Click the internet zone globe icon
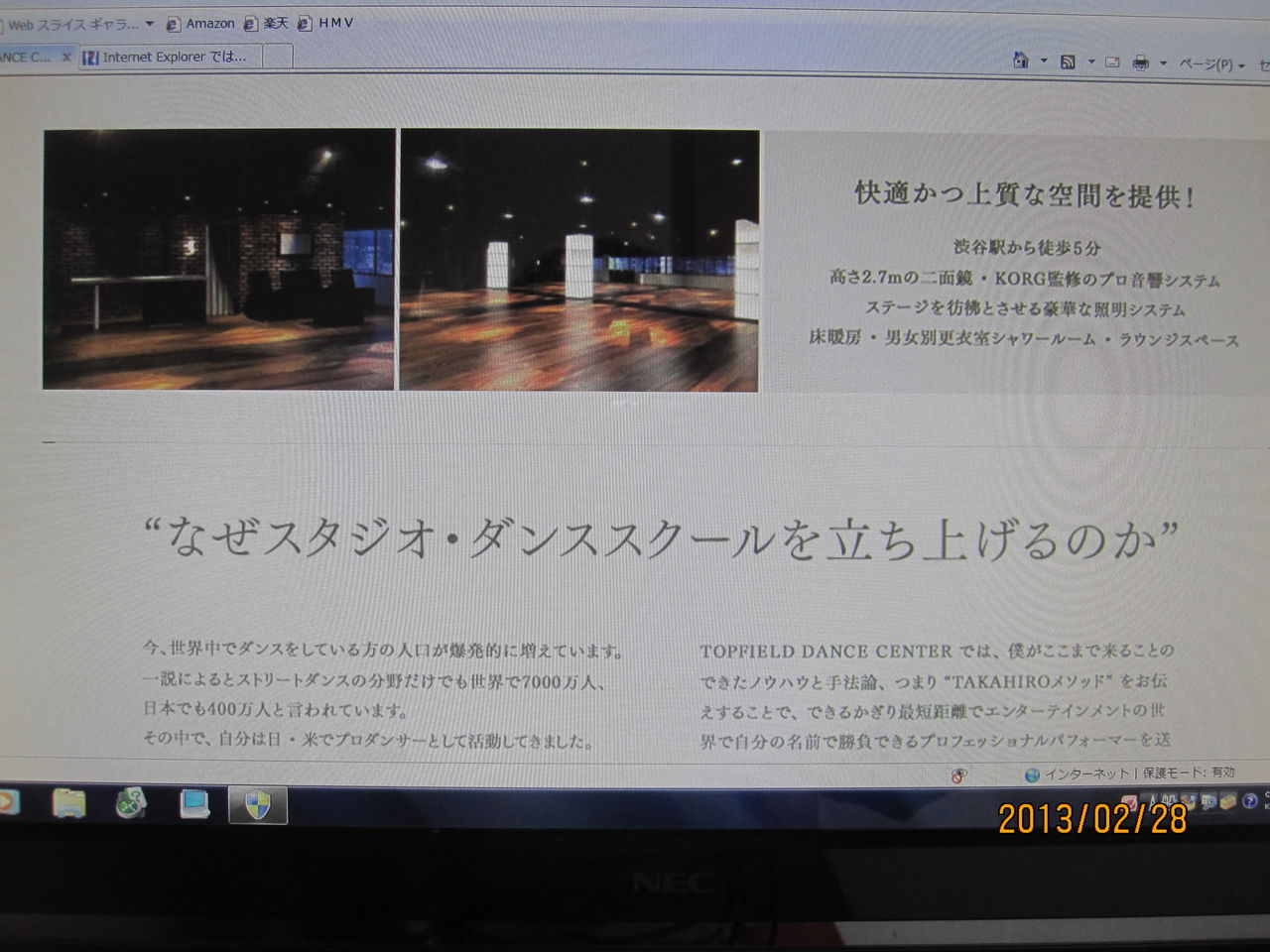Viewport: 1270px width, 952px height. point(1032,774)
